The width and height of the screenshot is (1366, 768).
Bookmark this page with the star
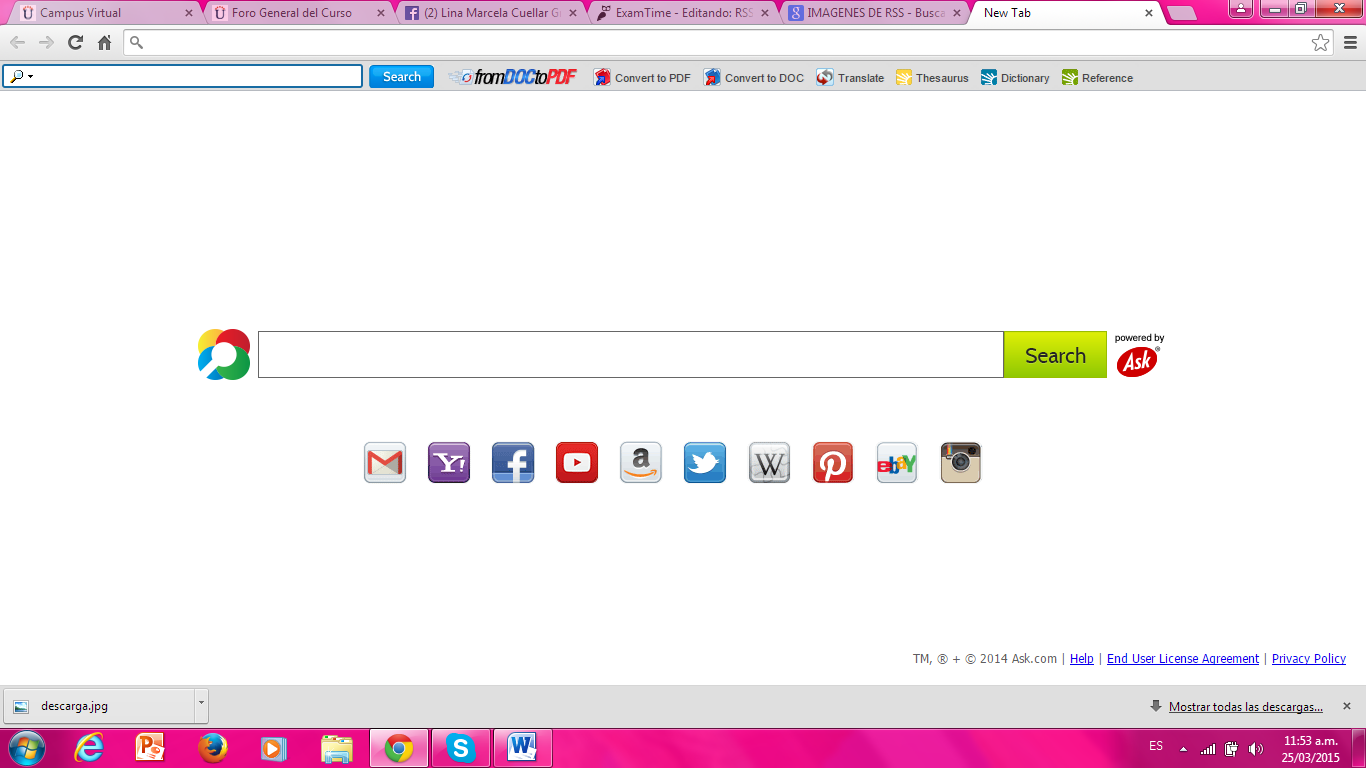coord(1321,42)
